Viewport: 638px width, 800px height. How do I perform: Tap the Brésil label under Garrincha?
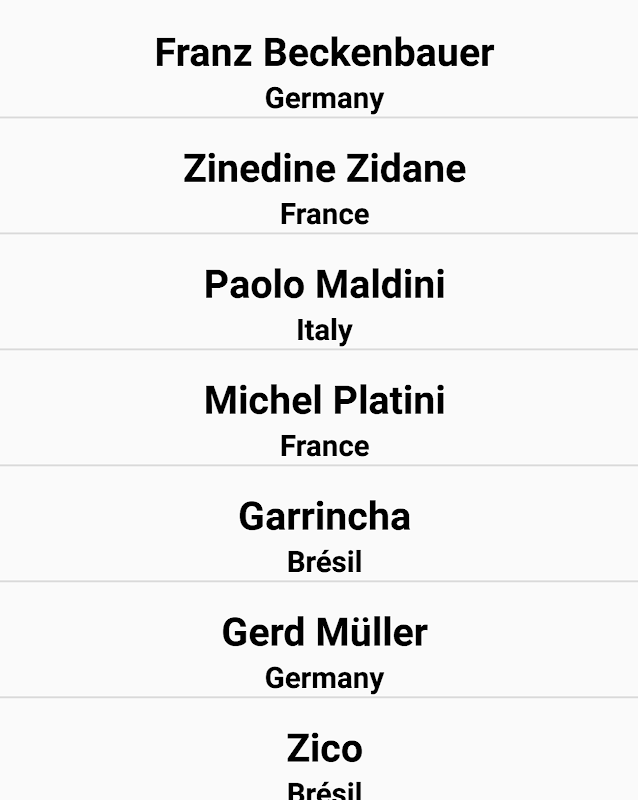pyautogui.click(x=324, y=562)
